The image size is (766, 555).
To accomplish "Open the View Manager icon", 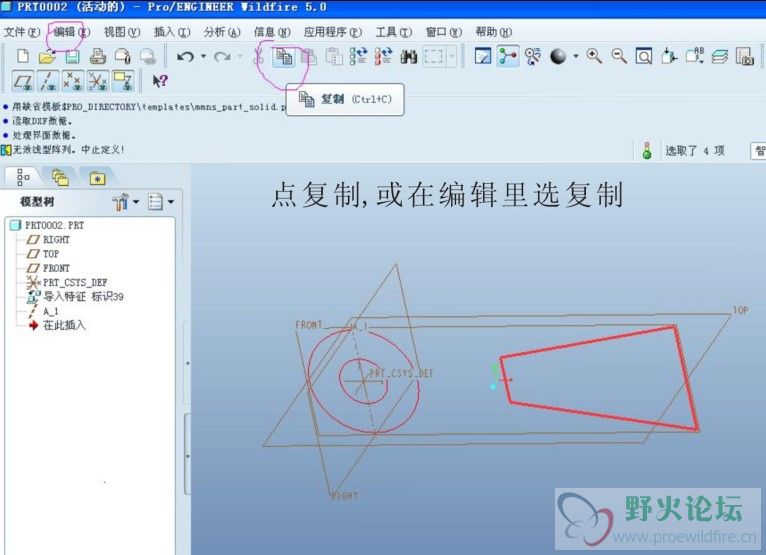I will [745, 57].
